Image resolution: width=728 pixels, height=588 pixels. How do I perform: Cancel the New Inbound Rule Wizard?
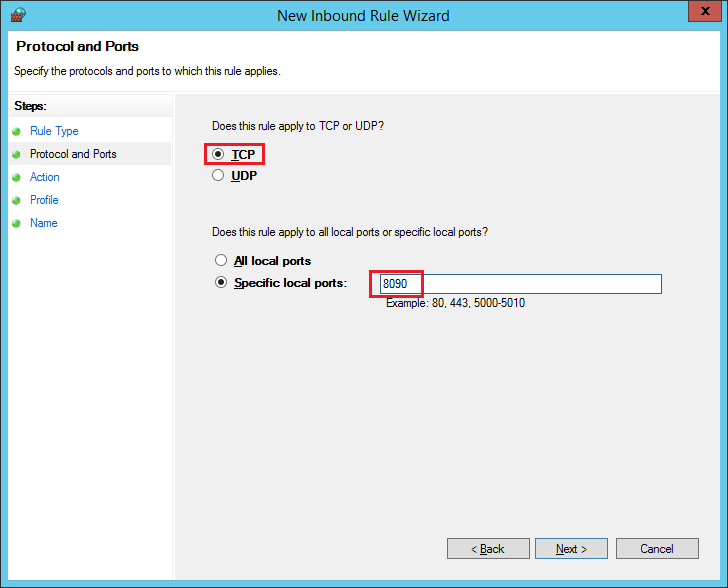[656, 549]
